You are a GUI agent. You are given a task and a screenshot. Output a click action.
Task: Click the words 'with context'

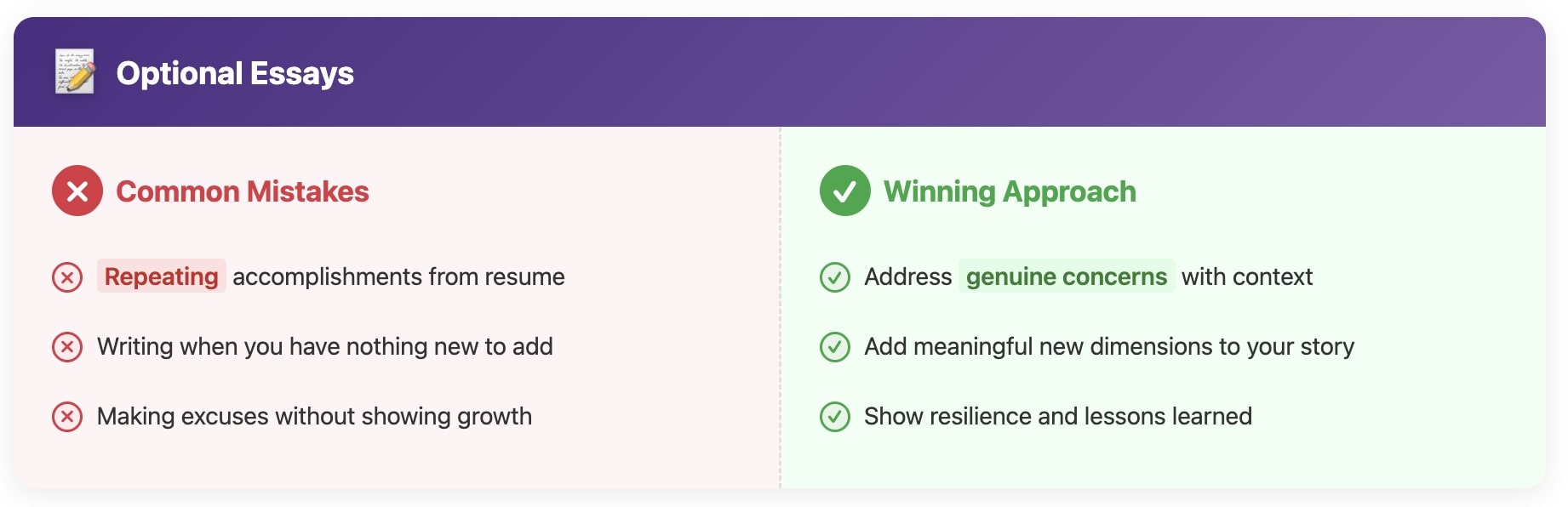(x=1247, y=276)
